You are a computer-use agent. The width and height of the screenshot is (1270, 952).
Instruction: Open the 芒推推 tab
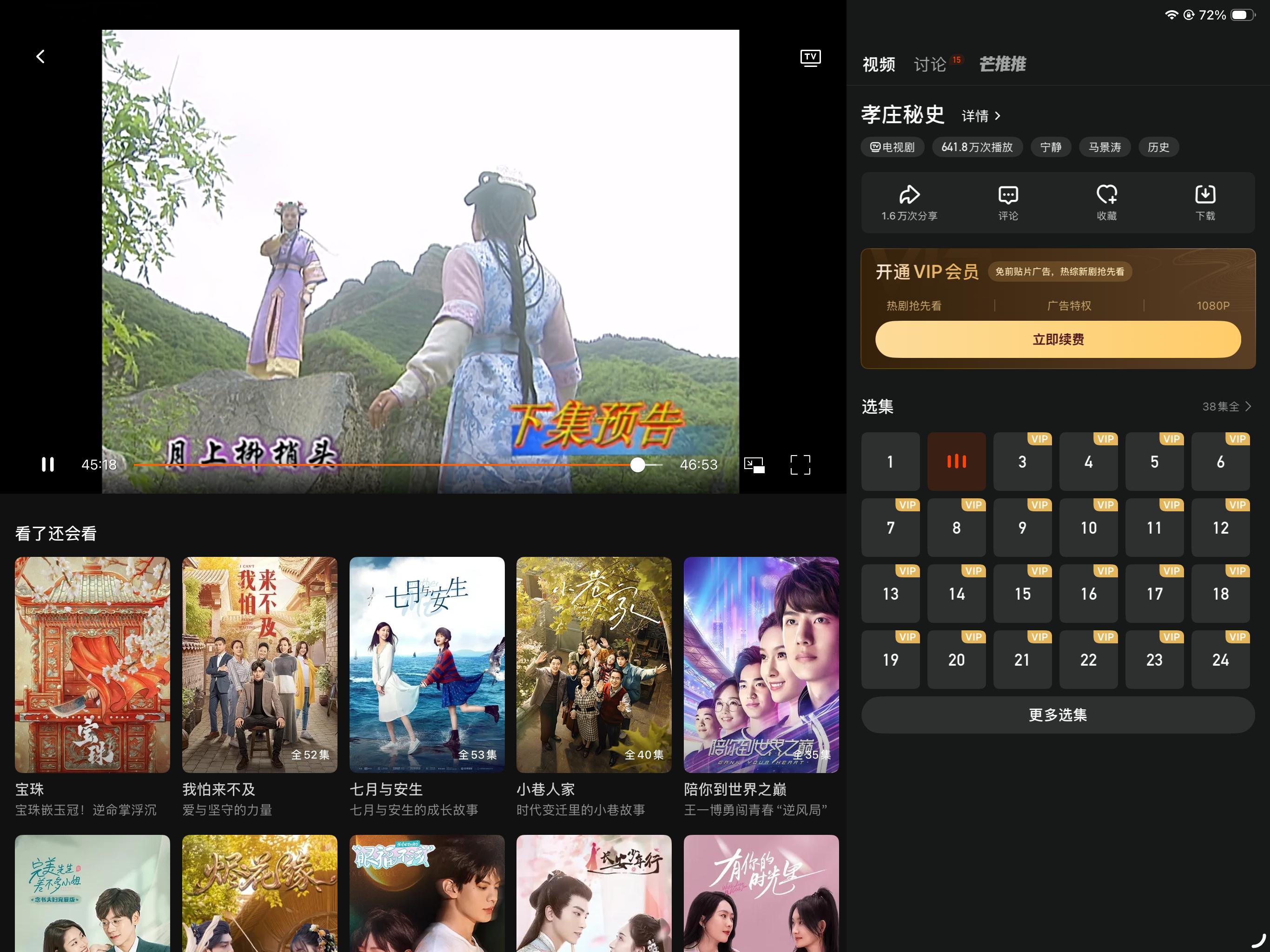point(1002,64)
